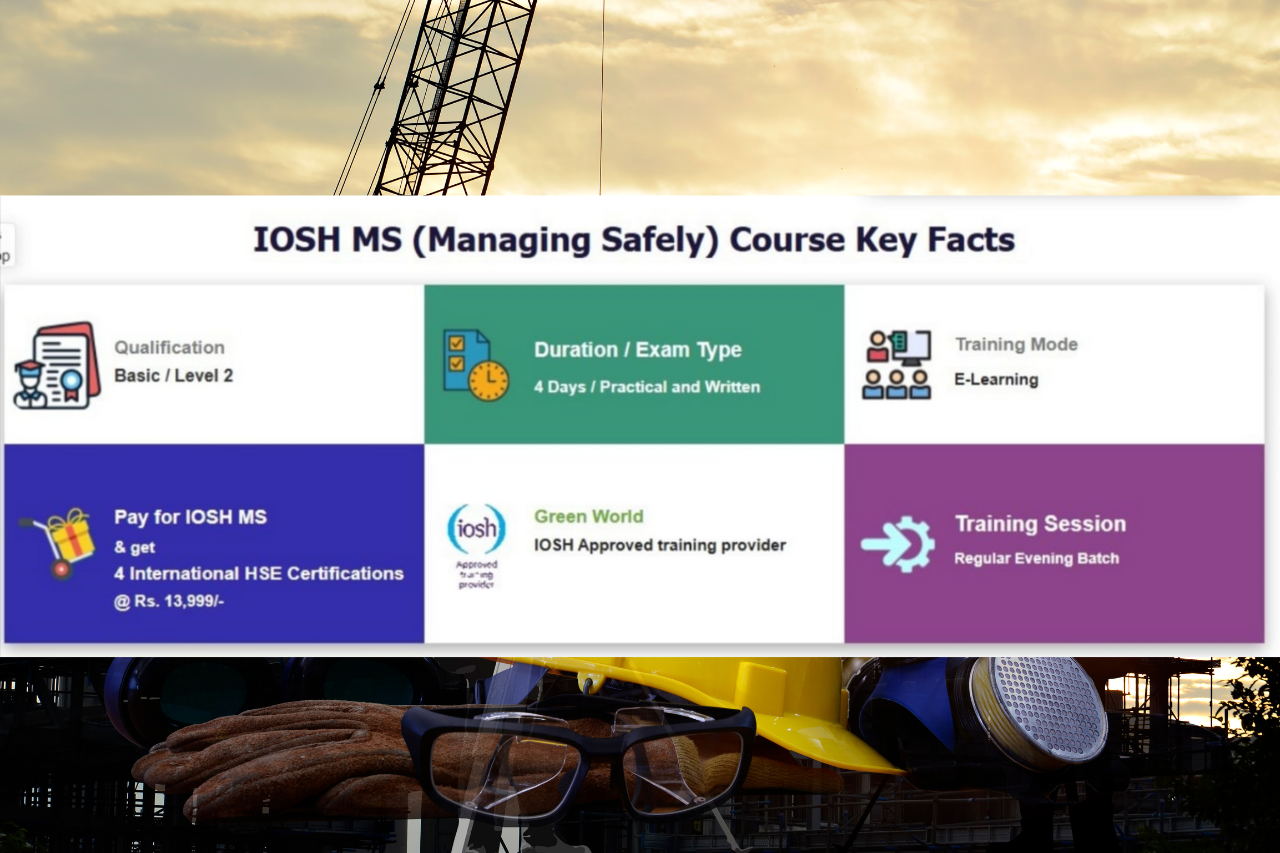Click the 'Duration / Exam Type' title
The height and width of the screenshot is (853, 1280).
point(638,350)
